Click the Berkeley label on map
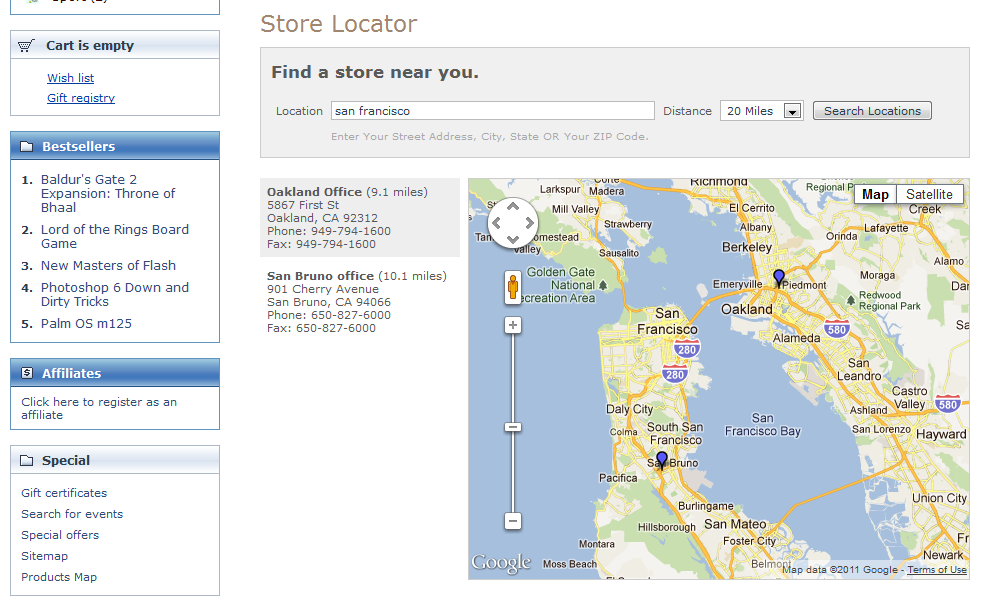Screen dimensions: 982x611 [x=747, y=247]
